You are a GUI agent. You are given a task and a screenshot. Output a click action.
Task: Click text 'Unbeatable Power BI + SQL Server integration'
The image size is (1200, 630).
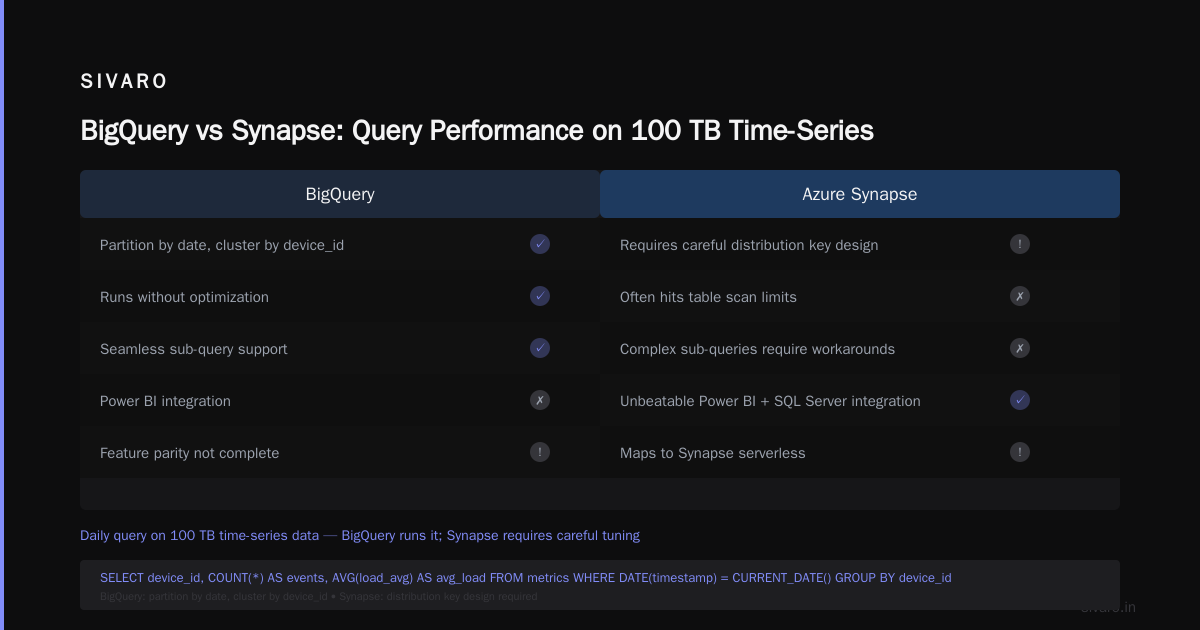pyautogui.click(x=770, y=401)
